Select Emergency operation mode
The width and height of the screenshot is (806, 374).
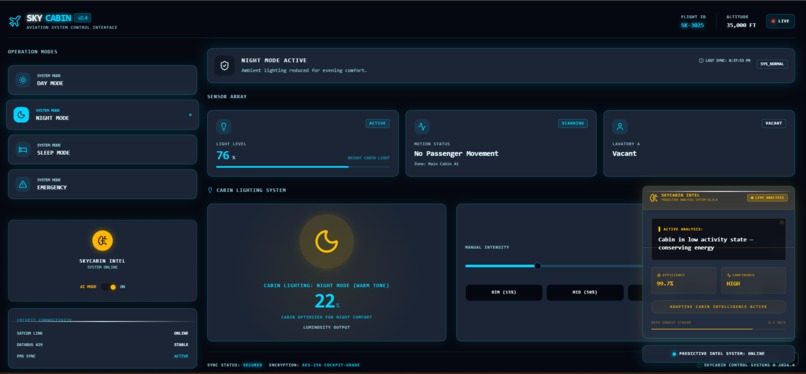pos(102,184)
